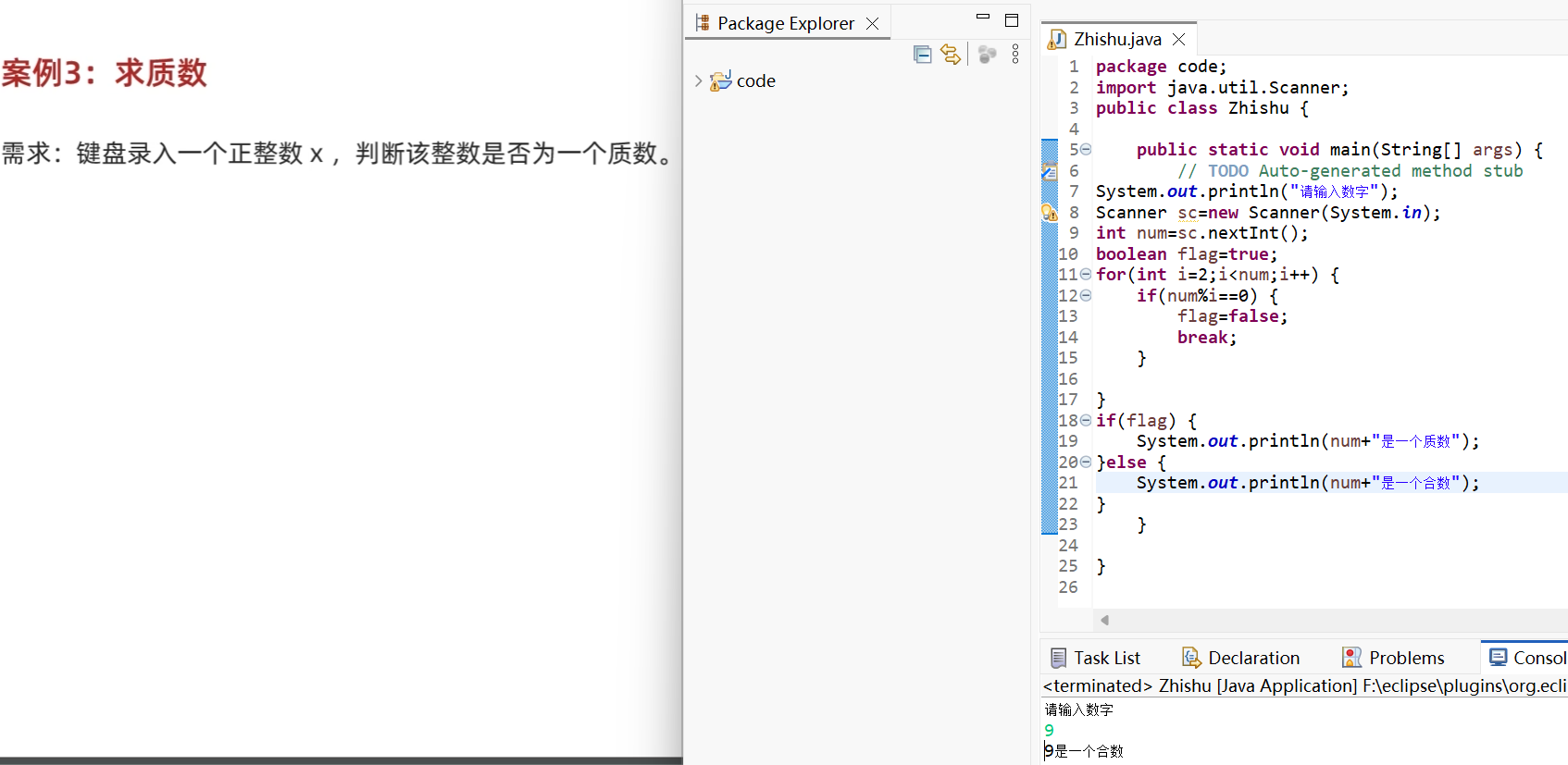Viewport: 1568px width, 765px height.
Task: Collapse the if(flag) fold on line 18
Action: click(x=1086, y=420)
